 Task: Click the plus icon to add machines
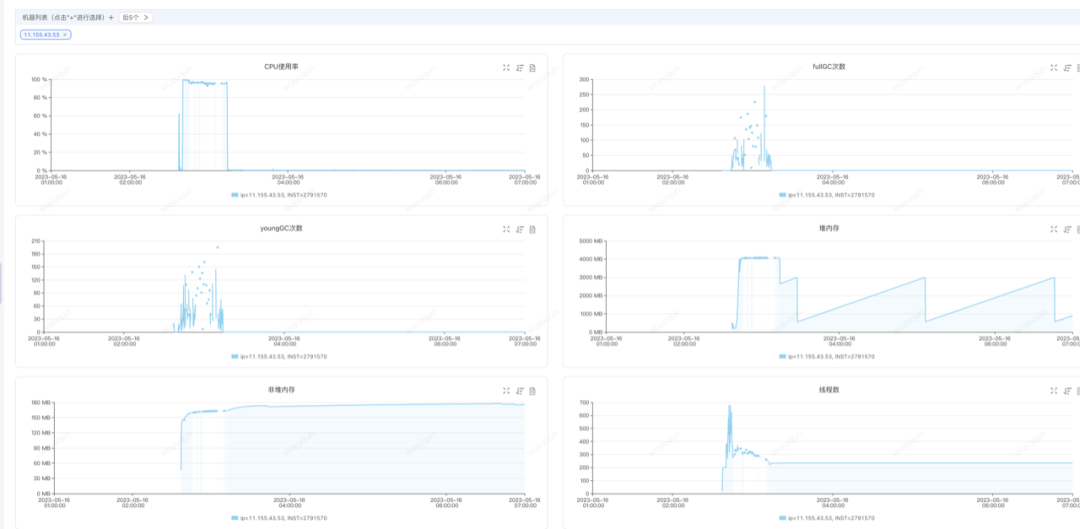(111, 17)
